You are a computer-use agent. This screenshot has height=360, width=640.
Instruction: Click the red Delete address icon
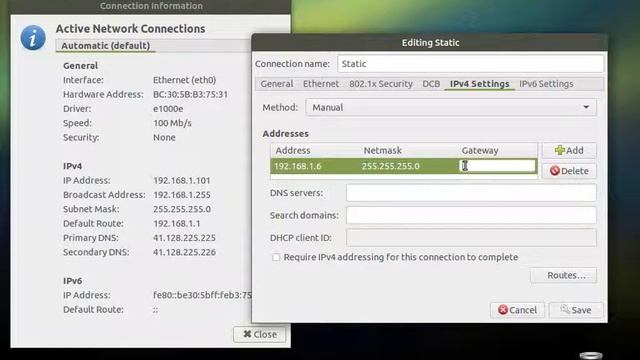click(554, 171)
